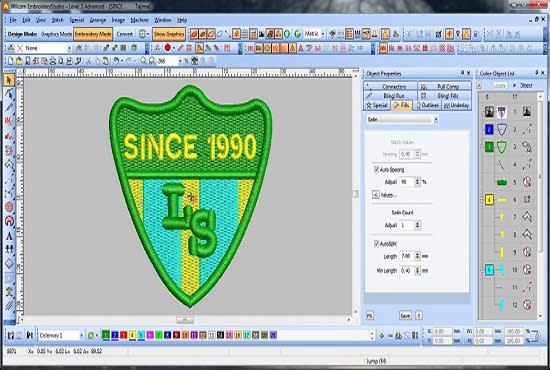Click the Convert button
This screenshot has height=370, width=550.
tap(125, 34)
